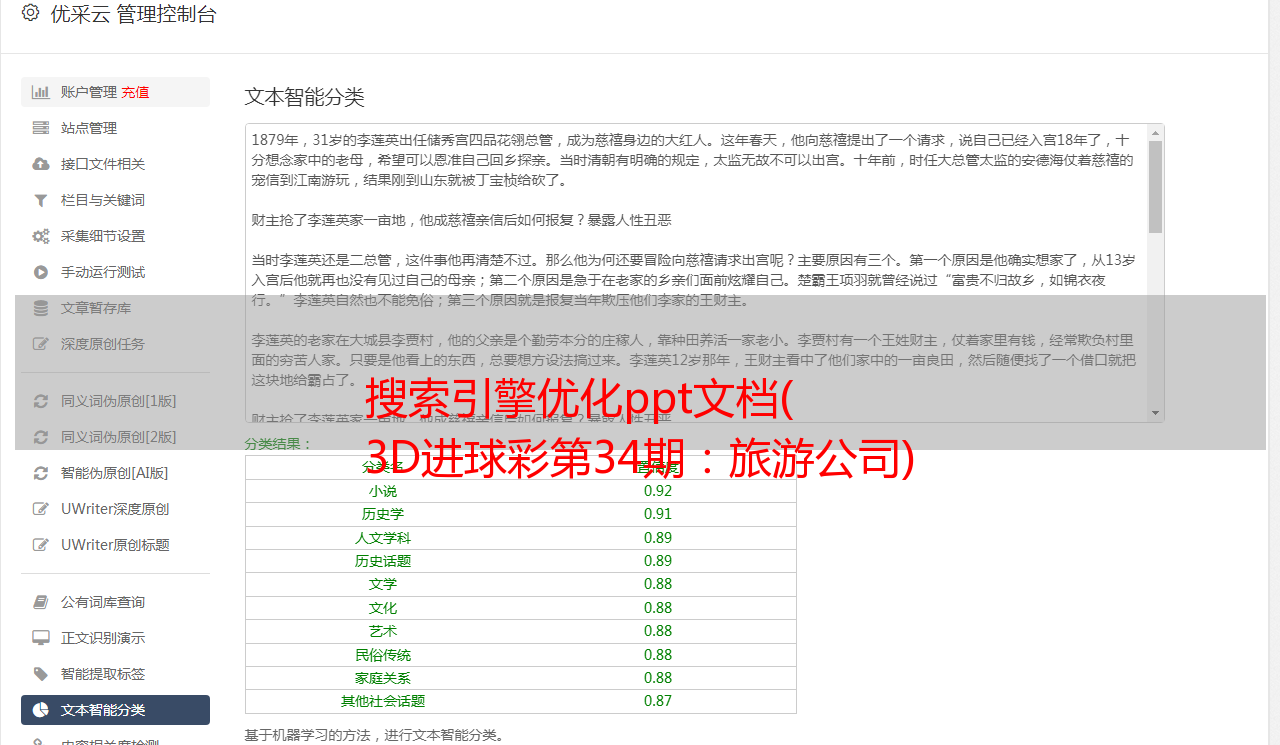
Task: Click the textarea scroll down arrow
Action: click(1155, 413)
